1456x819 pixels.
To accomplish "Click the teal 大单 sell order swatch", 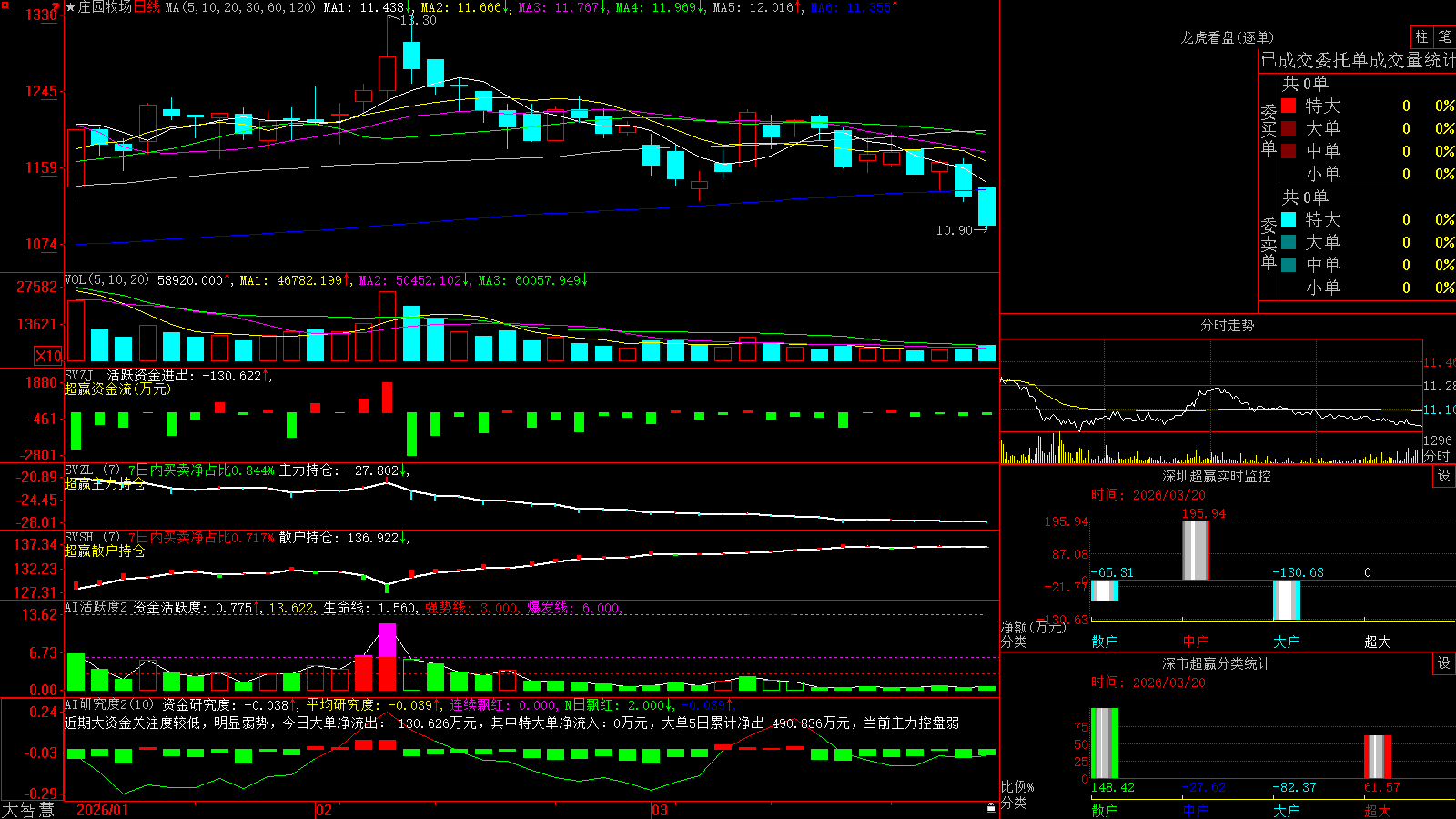I will [1289, 242].
